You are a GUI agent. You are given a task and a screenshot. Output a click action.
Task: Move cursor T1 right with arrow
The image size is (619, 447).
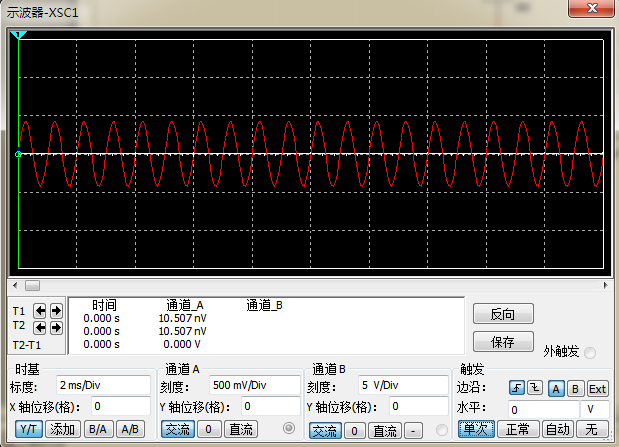click(56, 311)
